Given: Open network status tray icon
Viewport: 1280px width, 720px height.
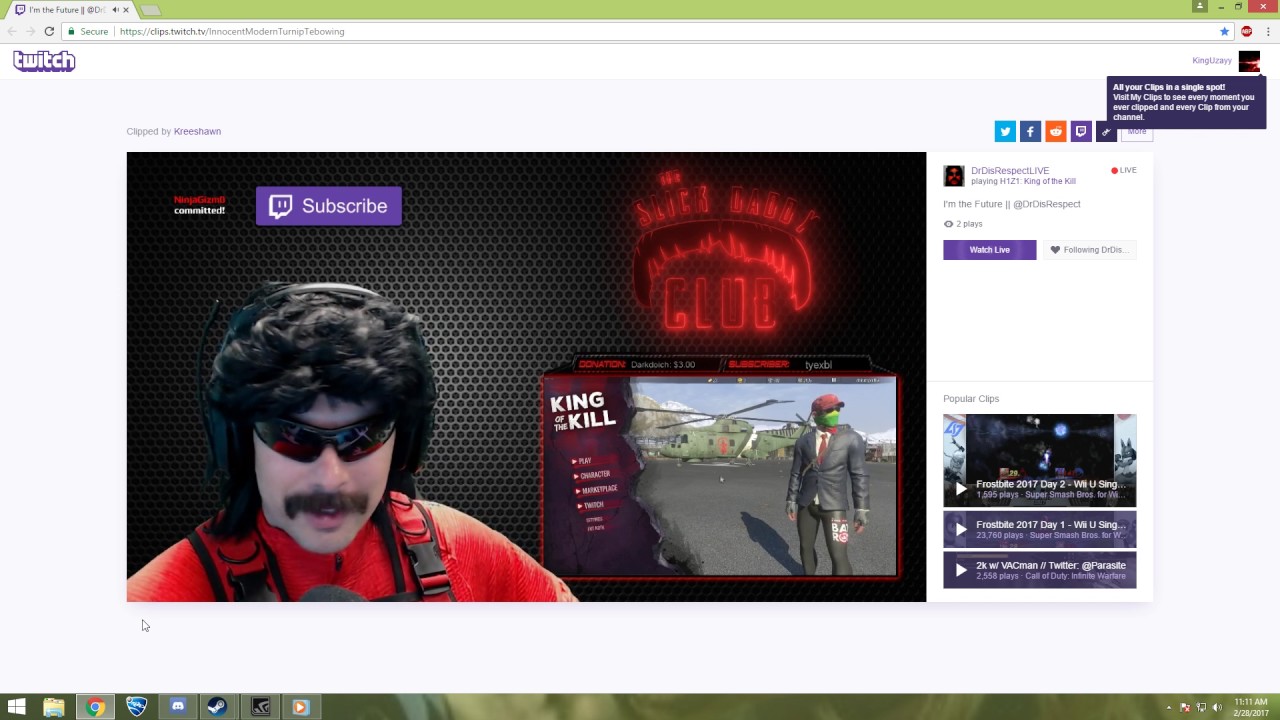Looking at the screenshot, I should pos(1201,708).
